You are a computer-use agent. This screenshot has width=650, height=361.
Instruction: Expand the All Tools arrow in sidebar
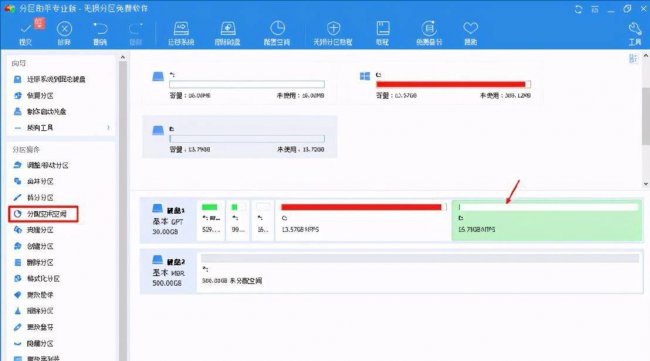pyautogui.click(x=108, y=128)
